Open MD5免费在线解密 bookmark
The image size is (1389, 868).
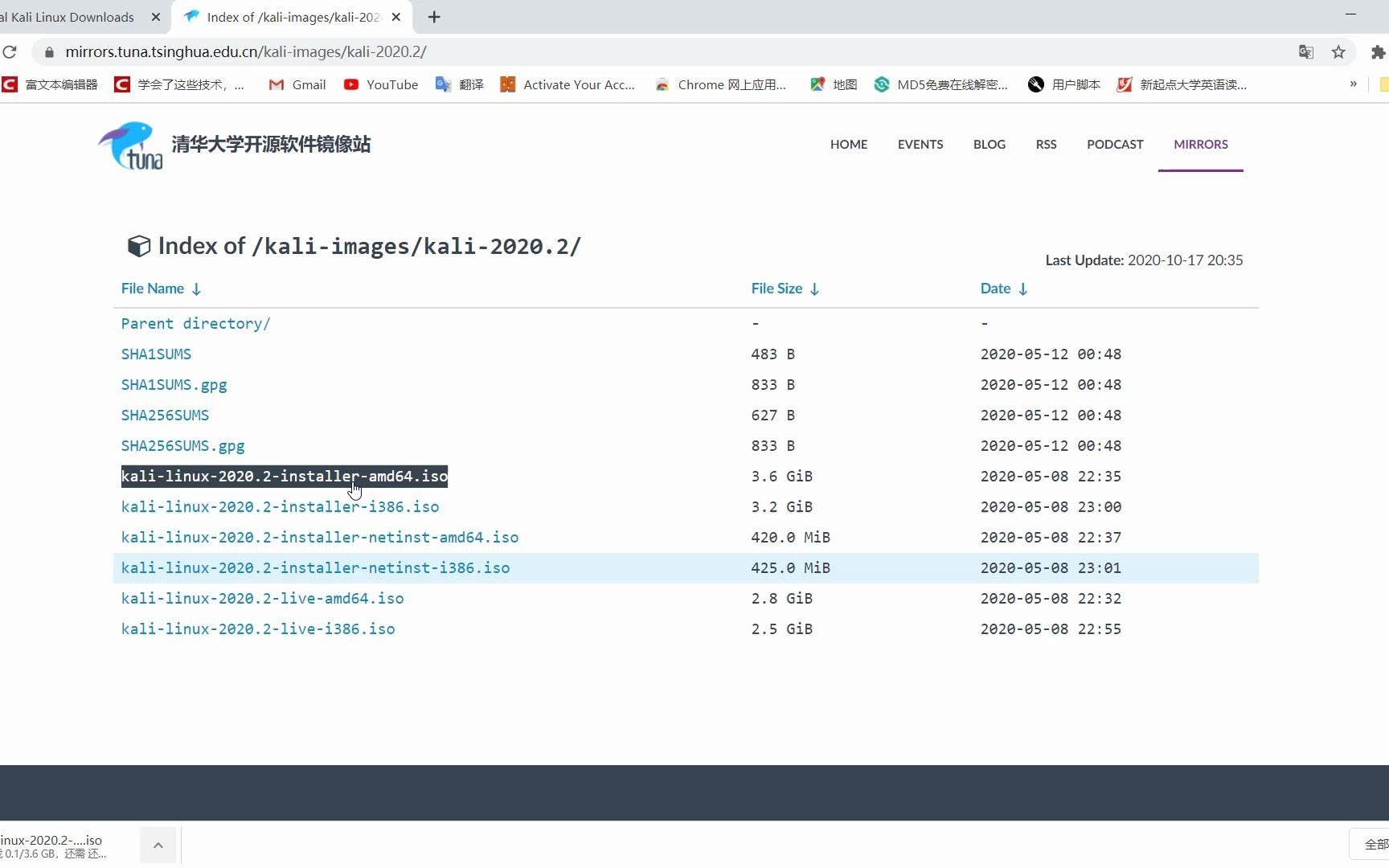pos(941,84)
